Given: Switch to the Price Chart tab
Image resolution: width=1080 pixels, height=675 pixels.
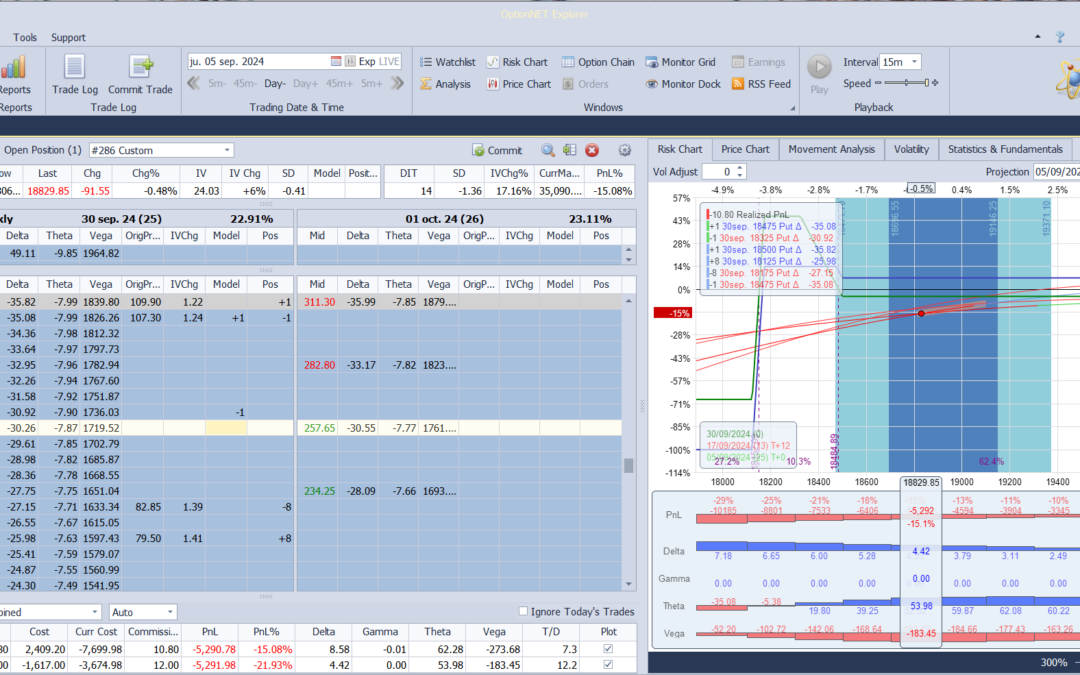Looking at the screenshot, I should pyautogui.click(x=745, y=149).
